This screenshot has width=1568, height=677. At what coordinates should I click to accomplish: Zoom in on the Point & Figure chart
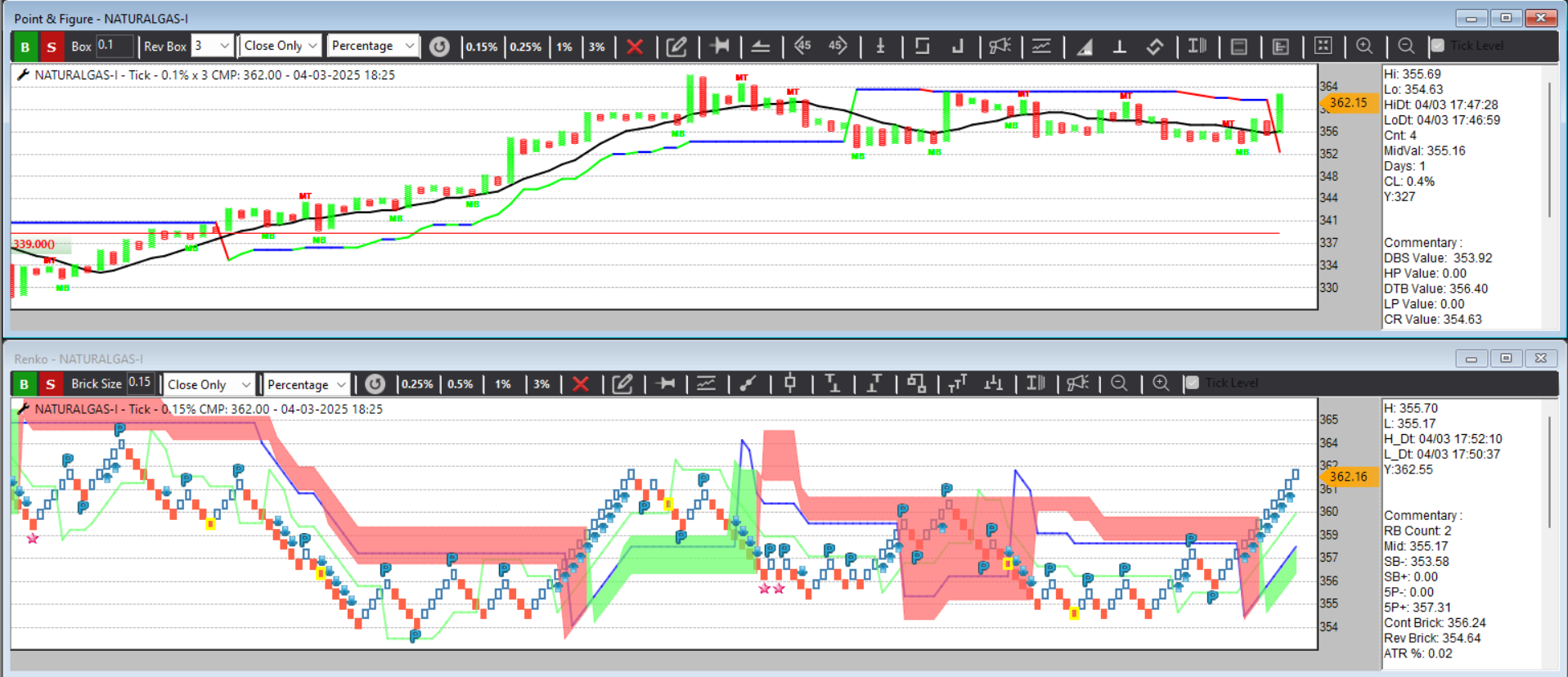click(1364, 46)
